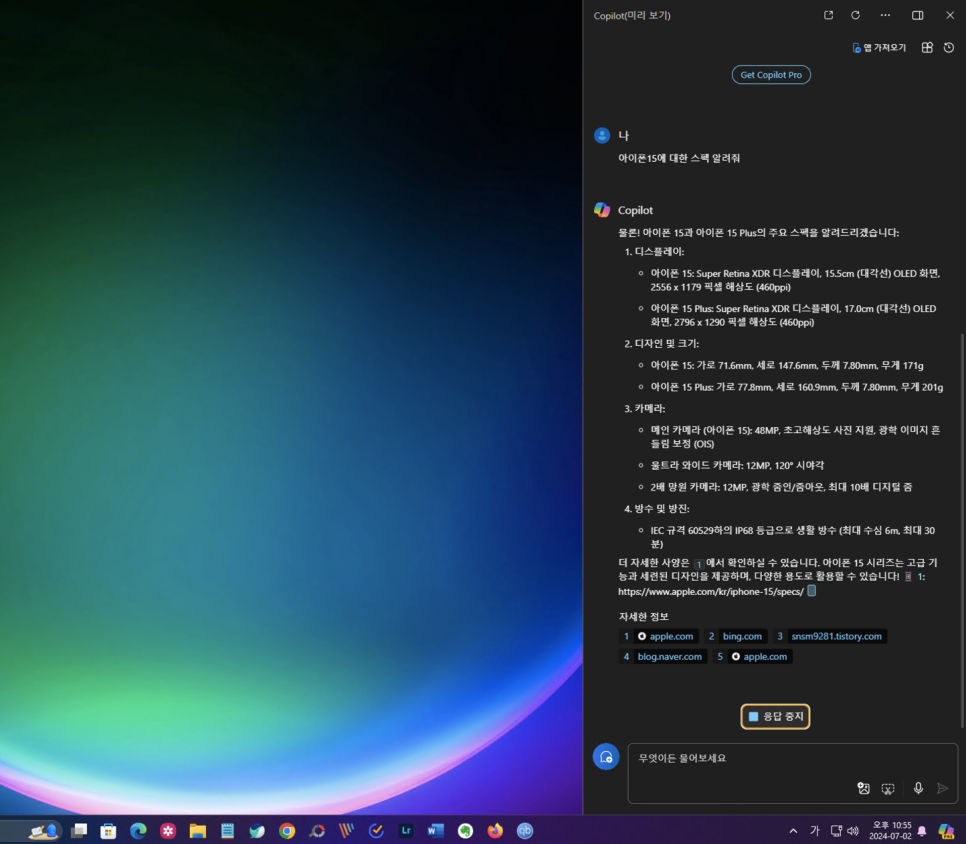The height and width of the screenshot is (844, 966).
Task: Open the blue checkmark task app in the taskbar
Action: coord(376,830)
